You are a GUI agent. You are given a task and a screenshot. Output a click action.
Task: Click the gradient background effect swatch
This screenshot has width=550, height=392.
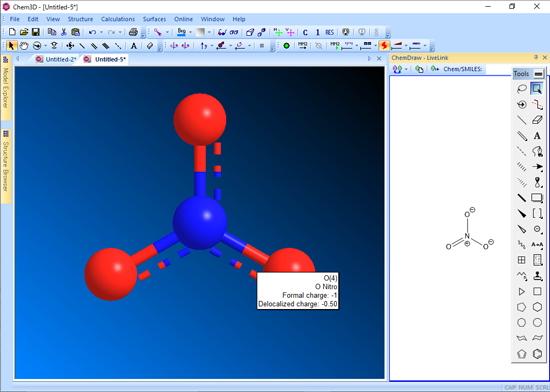coord(200,32)
